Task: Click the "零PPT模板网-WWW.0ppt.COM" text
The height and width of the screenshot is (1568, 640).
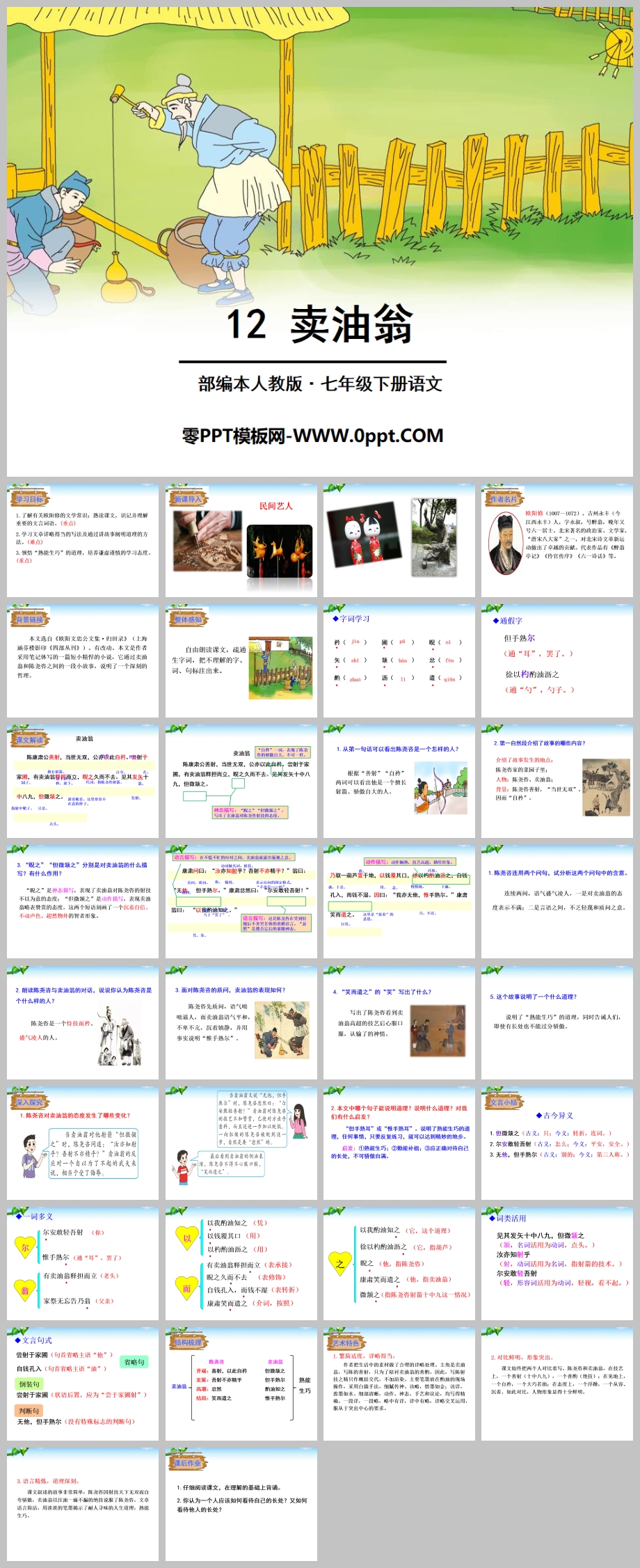Action: (x=312, y=436)
